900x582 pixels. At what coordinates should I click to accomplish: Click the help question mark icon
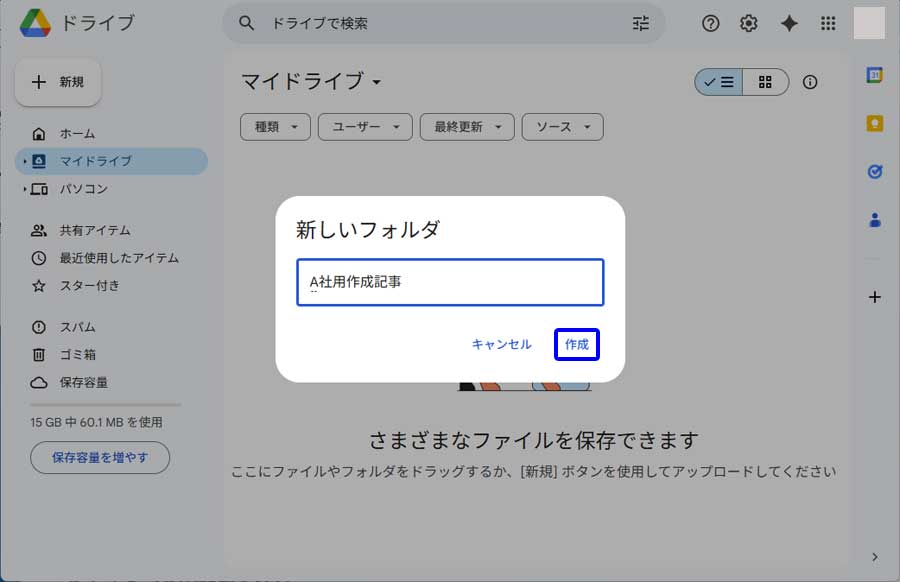pos(711,24)
